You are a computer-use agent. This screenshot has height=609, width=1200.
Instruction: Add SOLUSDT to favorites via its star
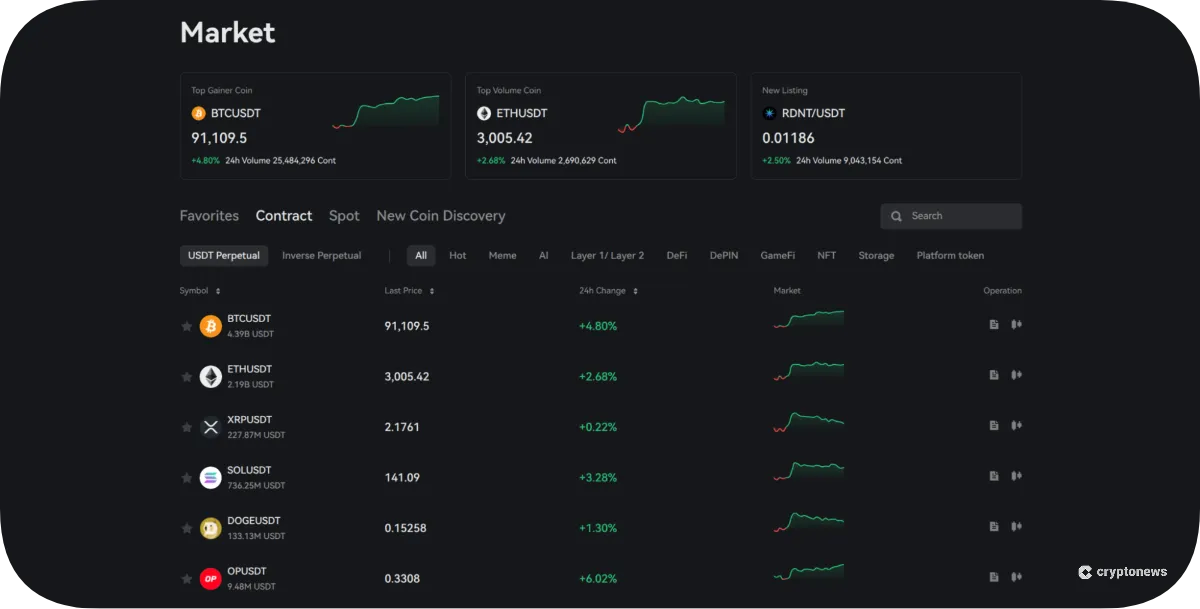(186, 476)
